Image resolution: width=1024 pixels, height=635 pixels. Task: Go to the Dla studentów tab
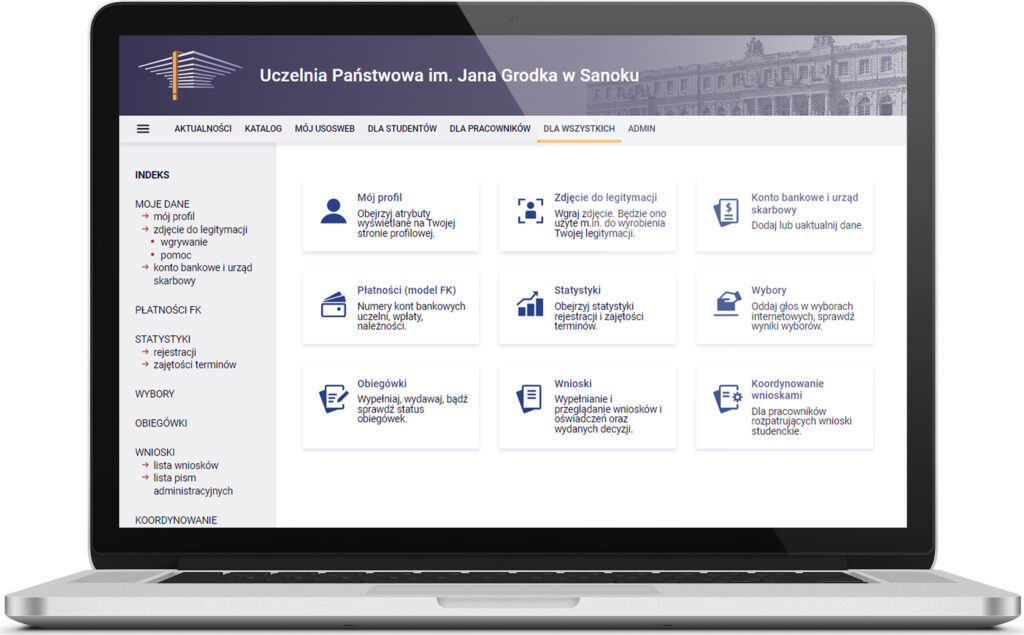click(402, 129)
